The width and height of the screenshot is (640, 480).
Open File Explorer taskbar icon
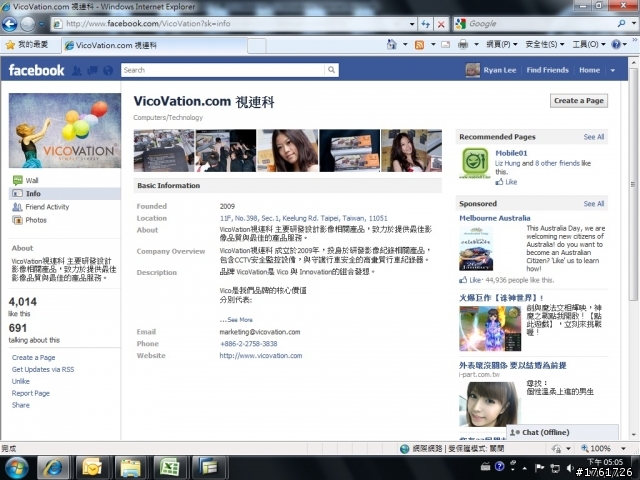pos(131,468)
